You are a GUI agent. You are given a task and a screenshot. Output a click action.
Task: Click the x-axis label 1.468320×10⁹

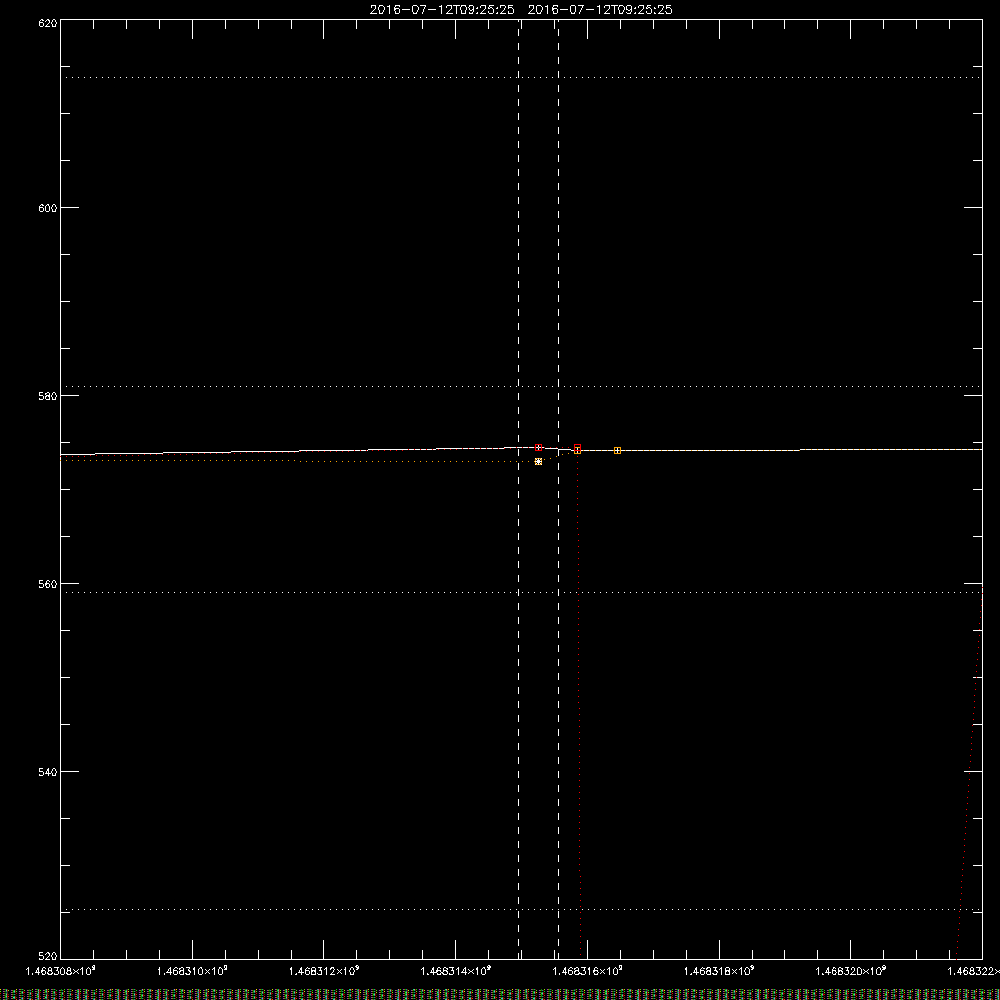tap(851, 971)
